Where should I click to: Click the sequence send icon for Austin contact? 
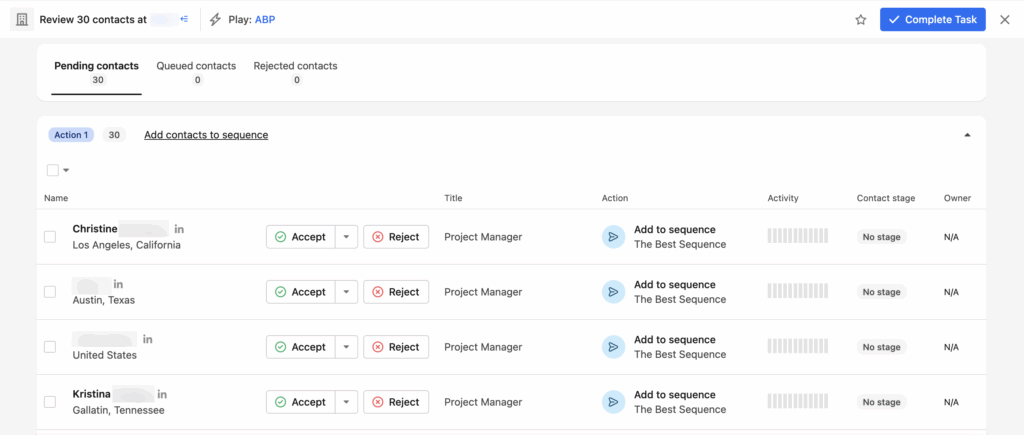click(x=613, y=292)
